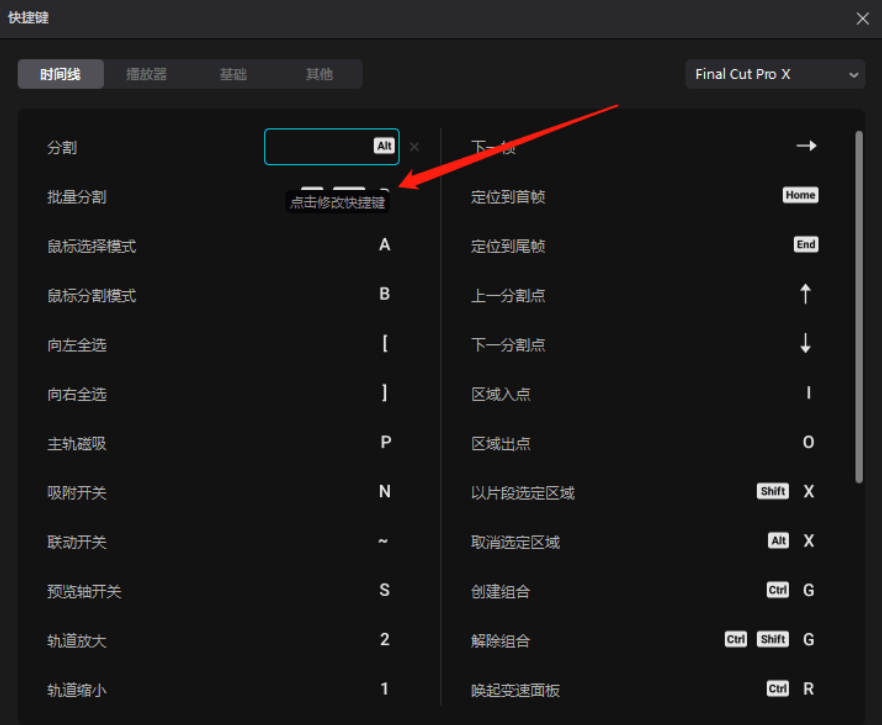Viewport: 882px width, 725px height.
Task: Modify the 创建组合 Ctrl G shortcut
Action: click(791, 590)
